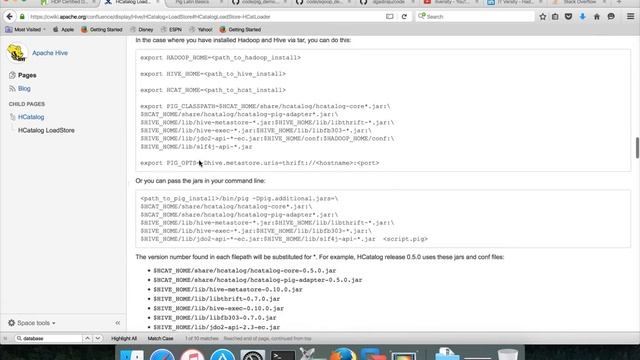Open the ESPN bookmark
The width and height of the screenshot is (640, 360).
(x=171, y=29)
